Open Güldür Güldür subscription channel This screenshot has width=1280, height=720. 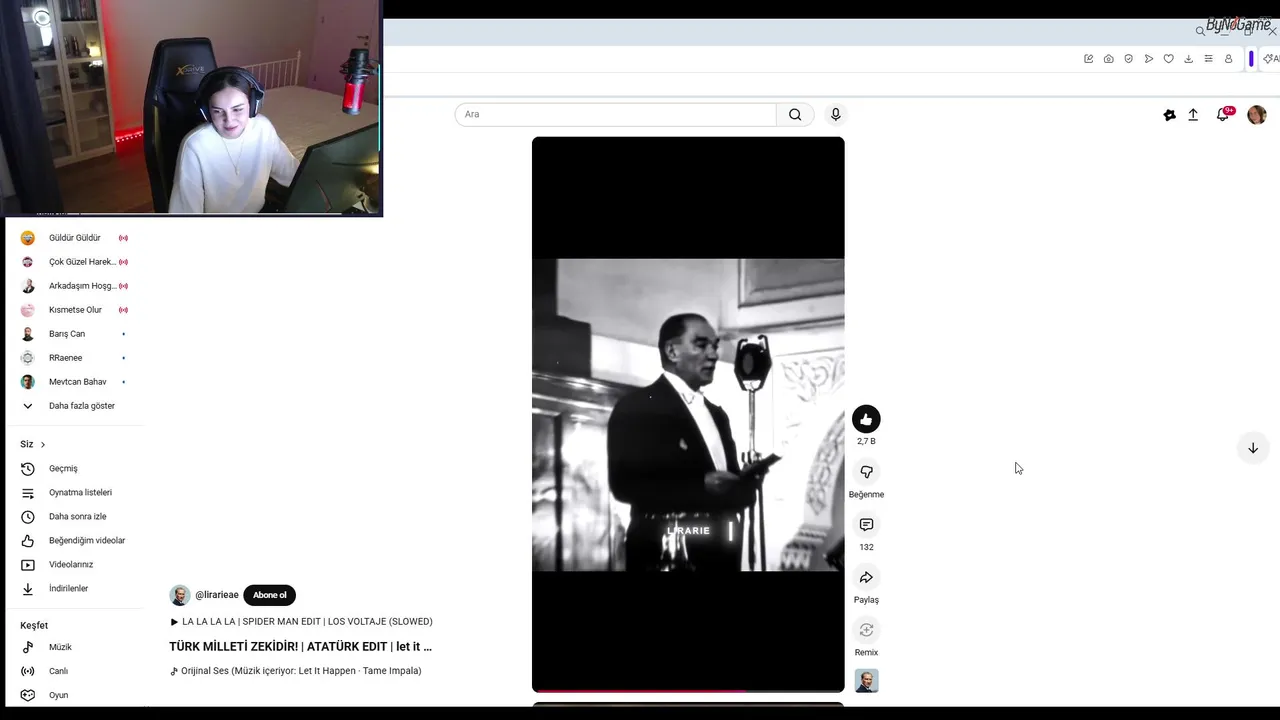pyautogui.click(x=74, y=238)
